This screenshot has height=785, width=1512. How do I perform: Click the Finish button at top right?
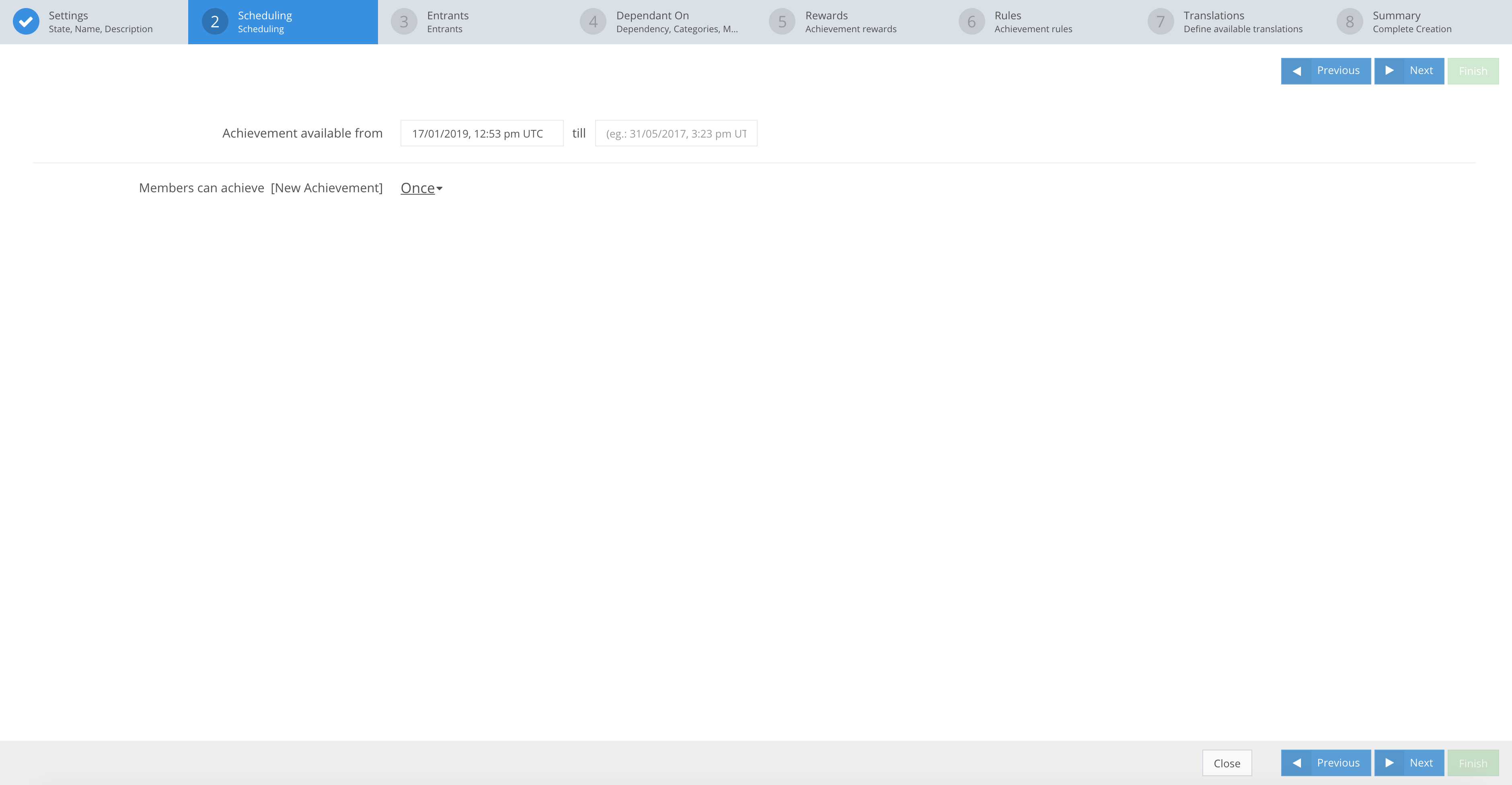[x=1473, y=70]
